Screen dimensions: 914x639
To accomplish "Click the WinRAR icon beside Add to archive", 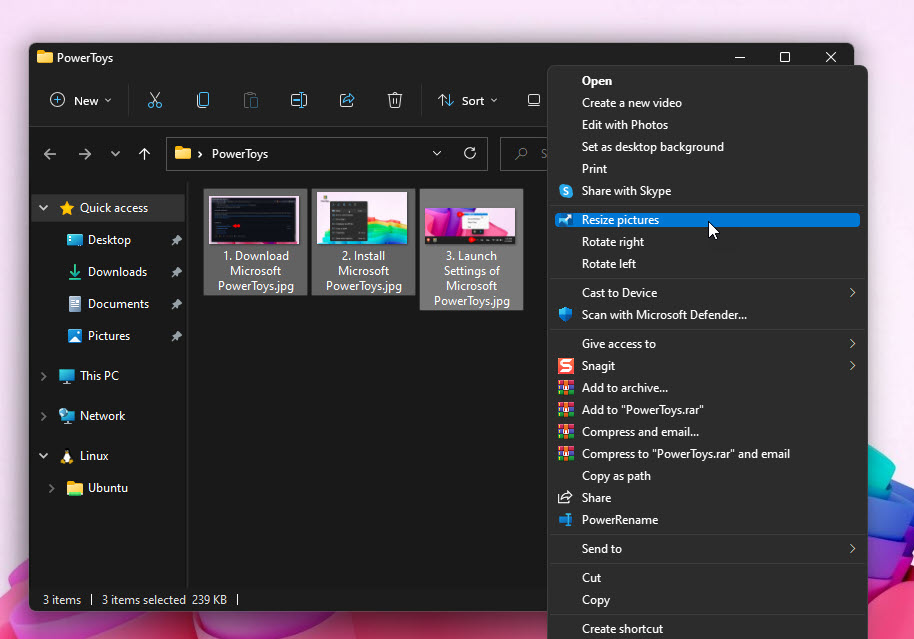I will tap(565, 388).
